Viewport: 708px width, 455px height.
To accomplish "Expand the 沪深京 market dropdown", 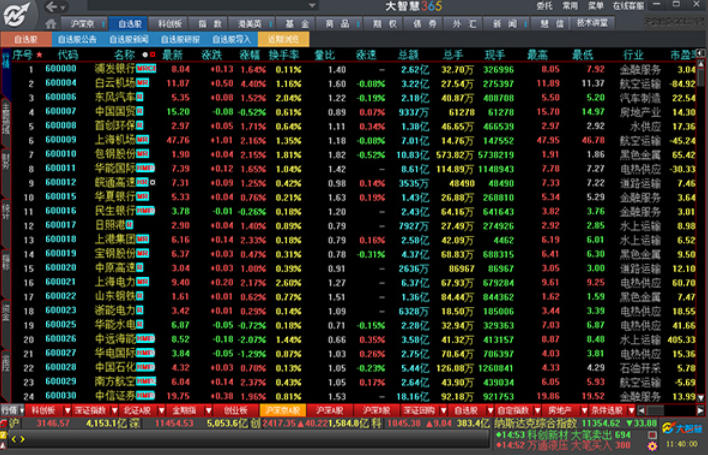I will click(x=84, y=22).
